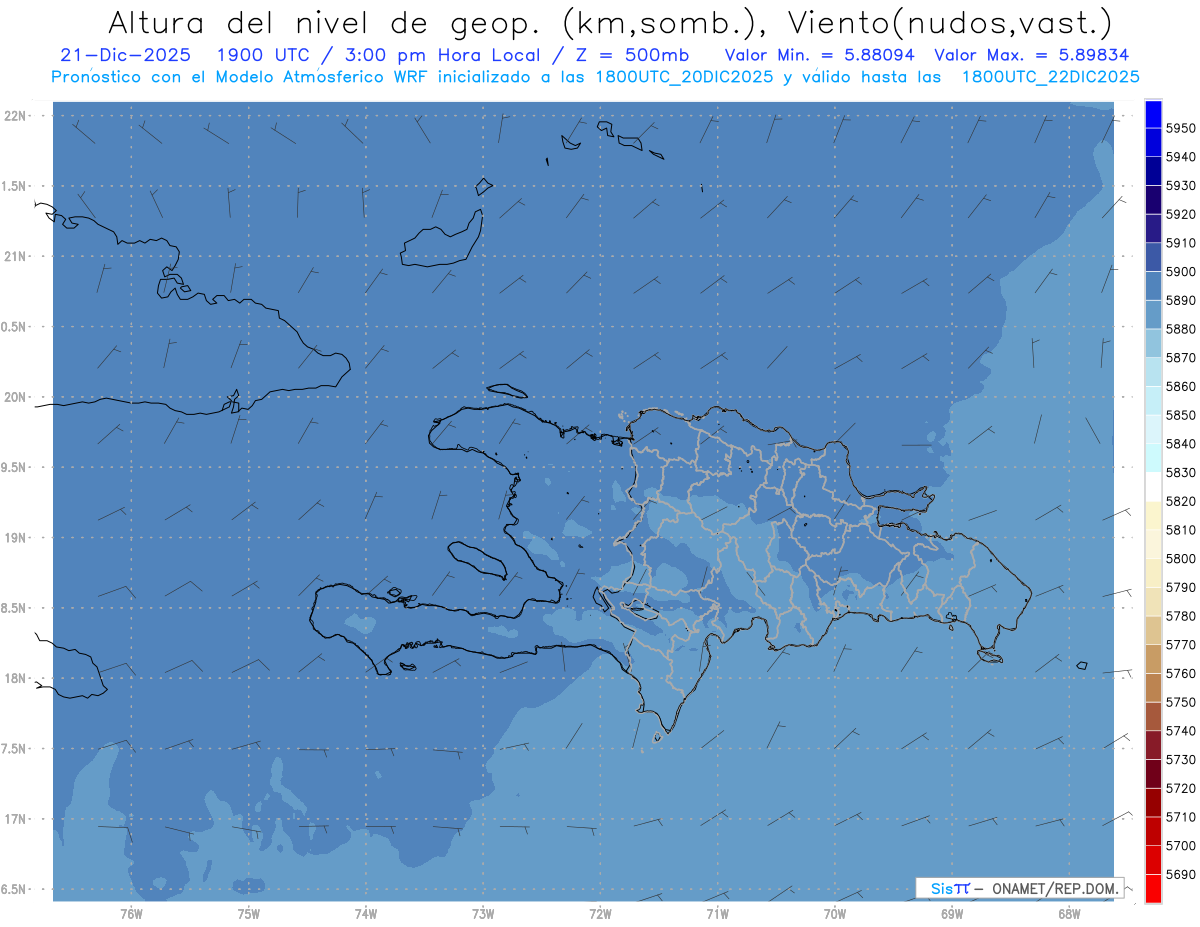Click the '5920' colorbar value
Screen dimensions: 1200x927
point(1180,214)
